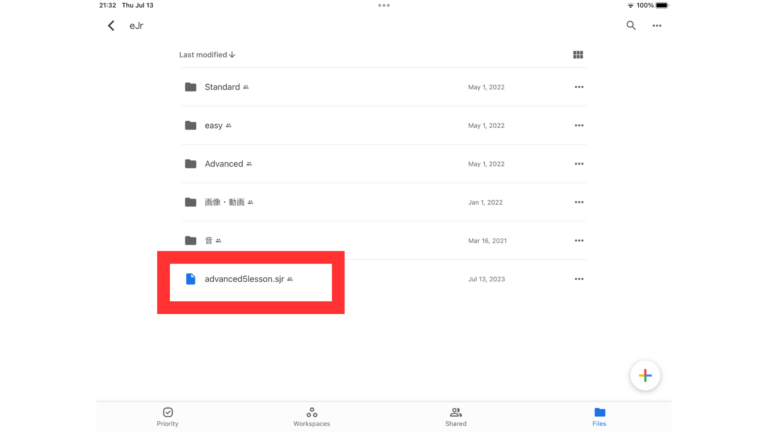Open more options for Standard folder
768x432 pixels.
point(578,87)
